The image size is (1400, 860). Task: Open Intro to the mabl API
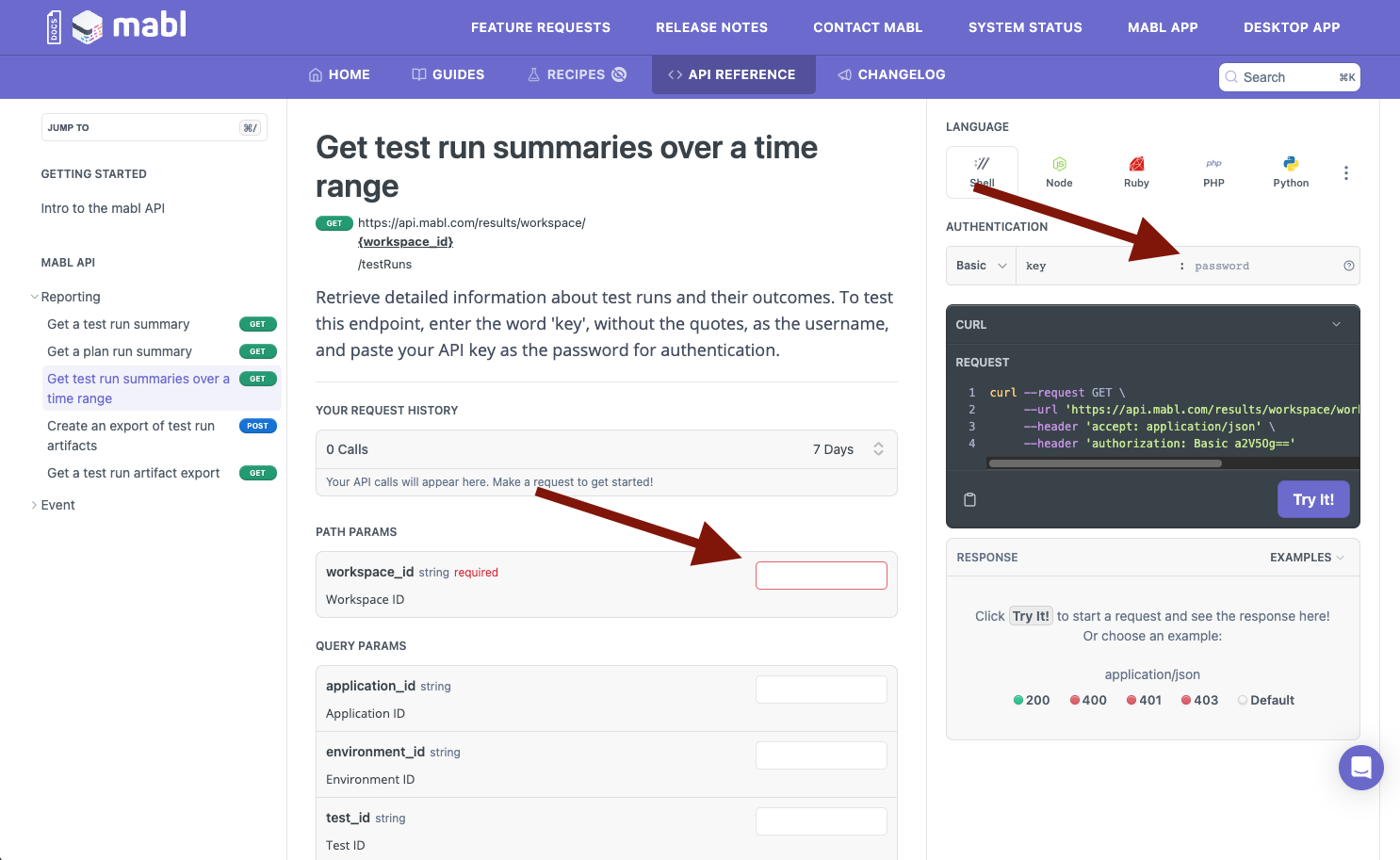103,208
